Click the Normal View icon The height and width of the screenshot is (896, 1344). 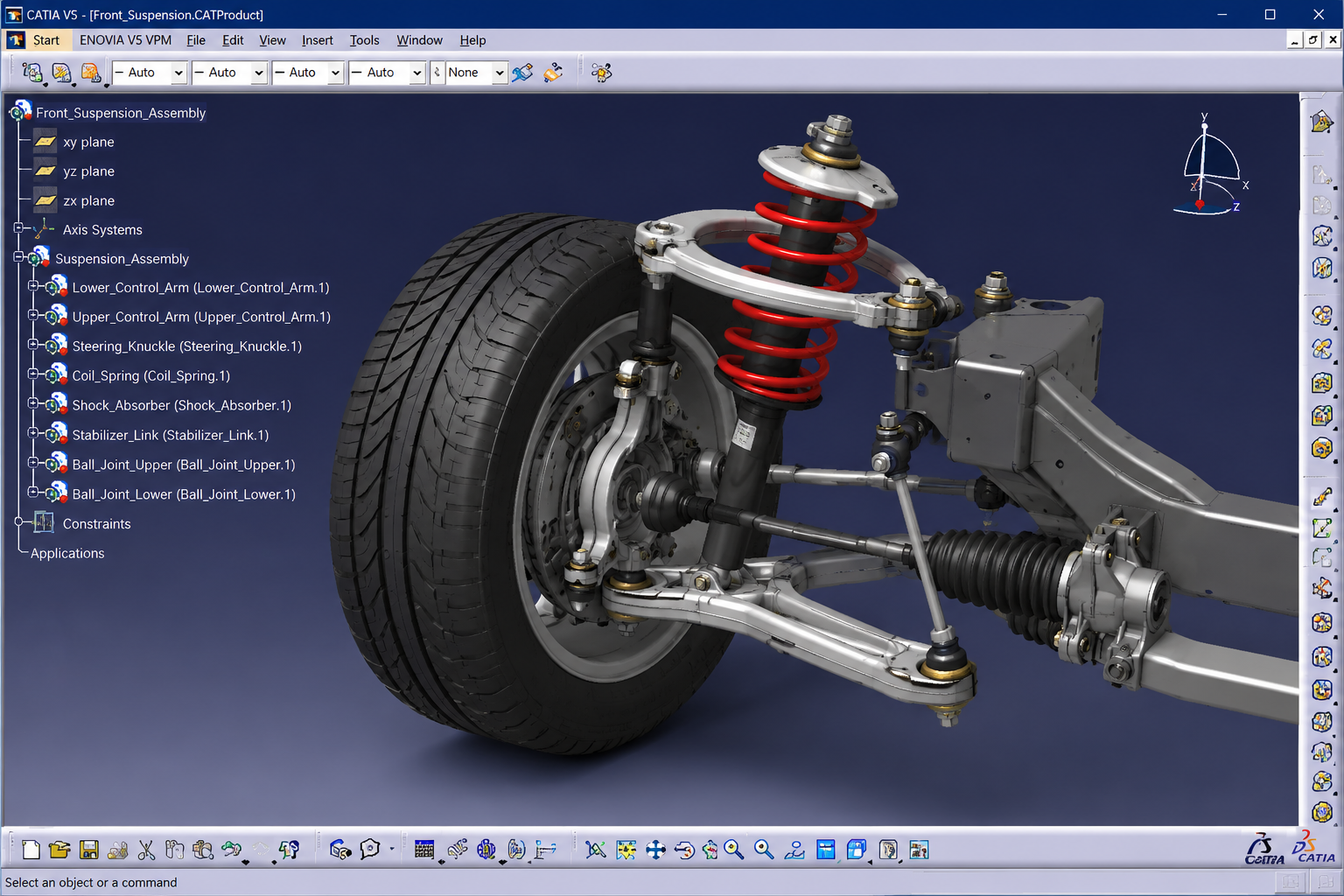[794, 850]
